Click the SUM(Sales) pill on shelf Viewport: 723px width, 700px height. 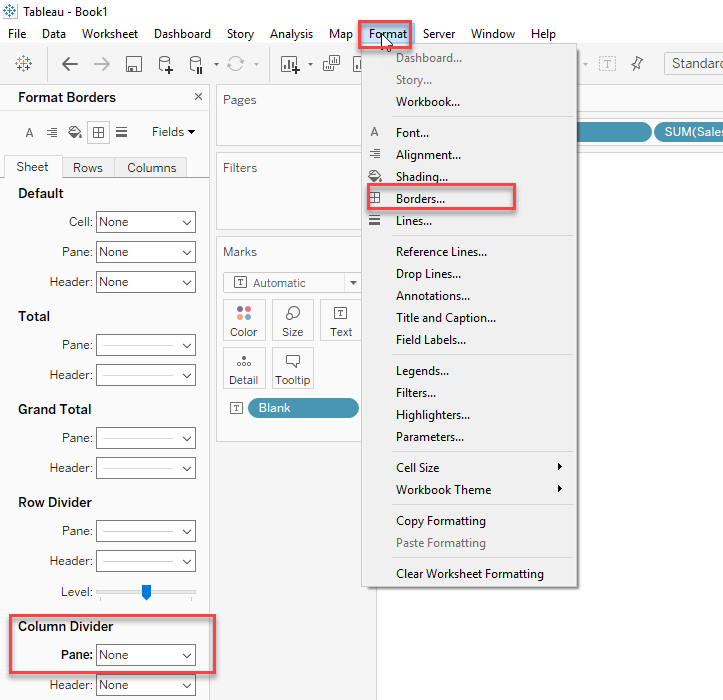pos(688,132)
